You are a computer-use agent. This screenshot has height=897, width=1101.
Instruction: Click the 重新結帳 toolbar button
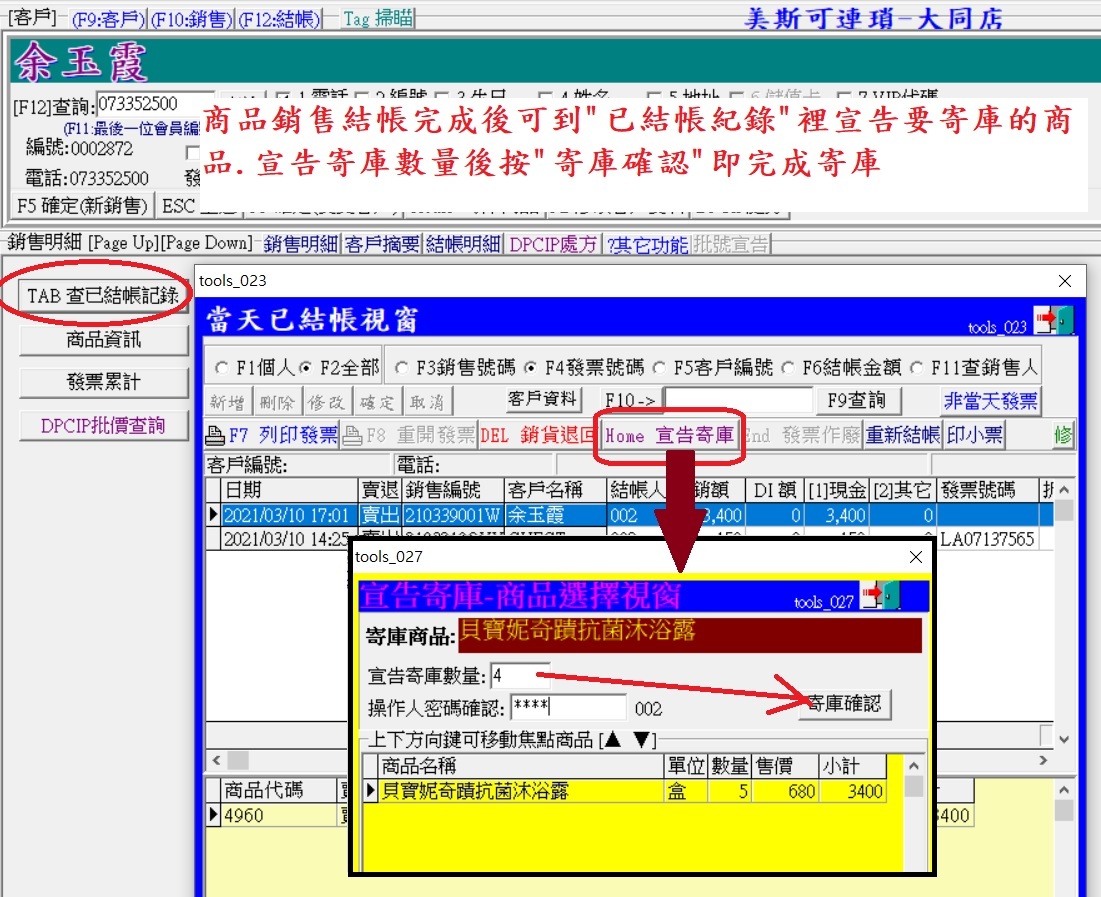pyautogui.click(x=902, y=435)
